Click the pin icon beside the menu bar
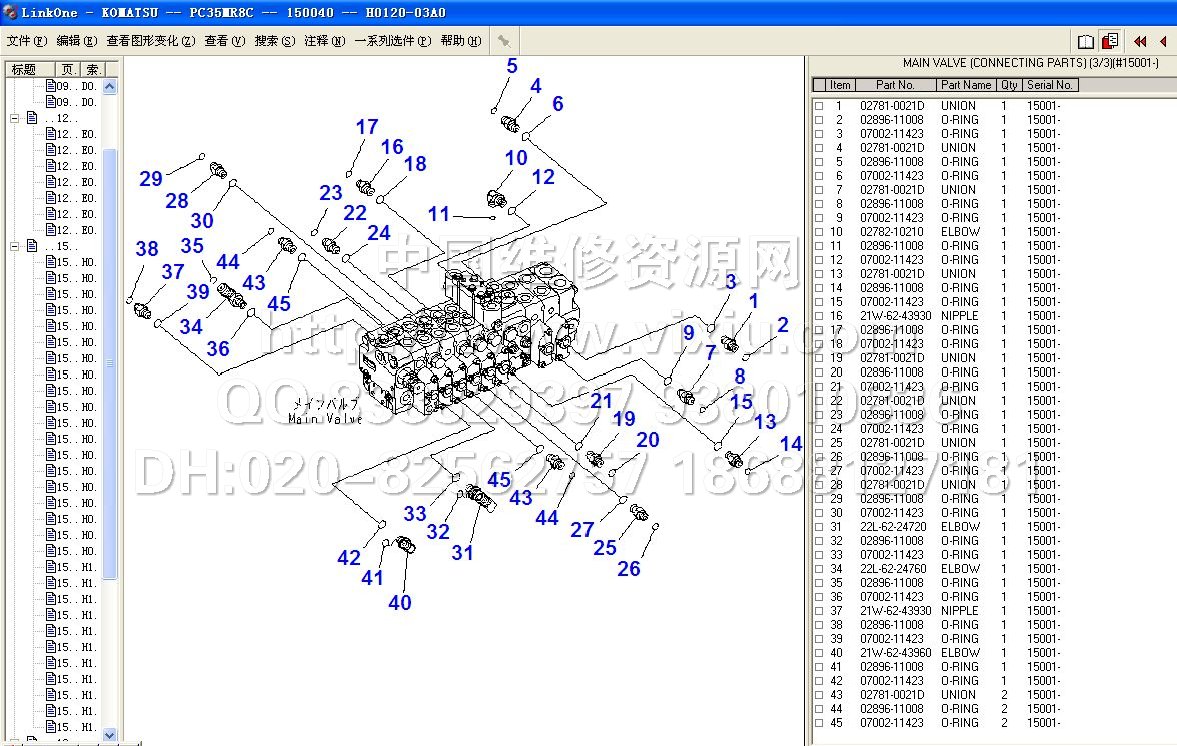Viewport: 1177px width, 746px height. [505, 41]
